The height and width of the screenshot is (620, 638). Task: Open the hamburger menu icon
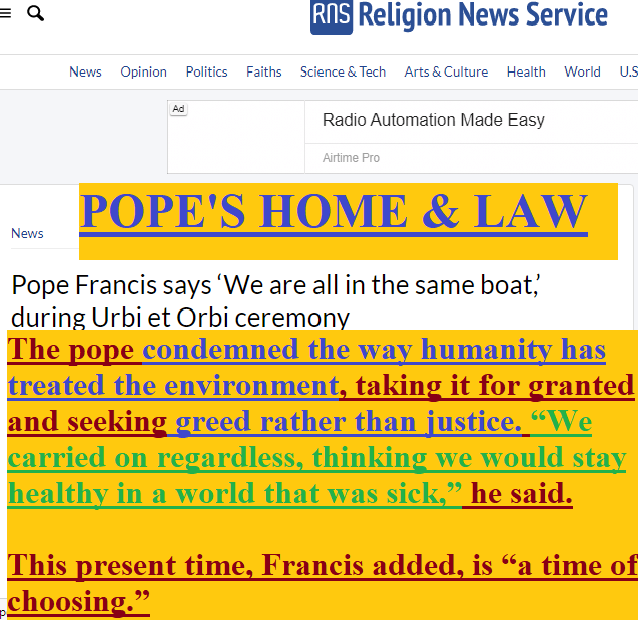(x=5, y=14)
